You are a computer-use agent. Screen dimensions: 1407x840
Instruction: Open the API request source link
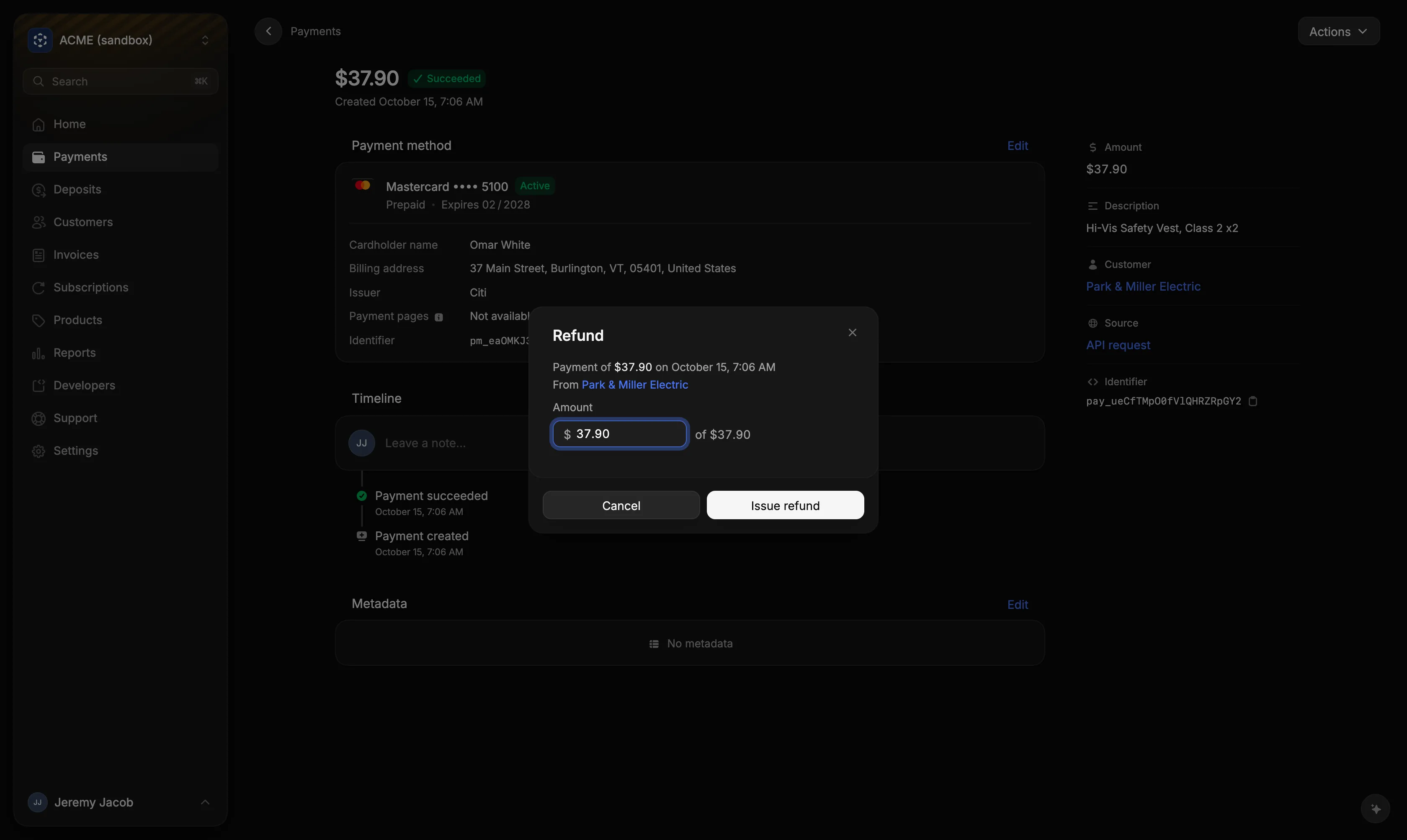point(1118,345)
